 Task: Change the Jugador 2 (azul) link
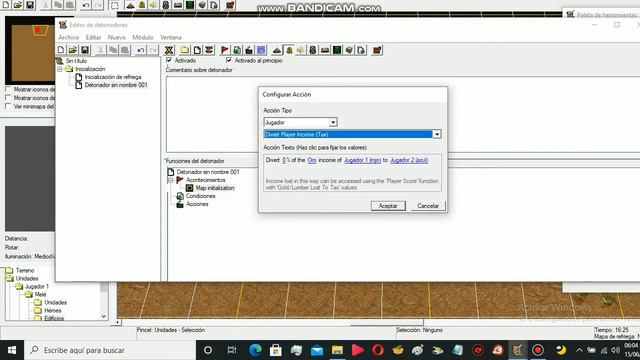pos(409,160)
